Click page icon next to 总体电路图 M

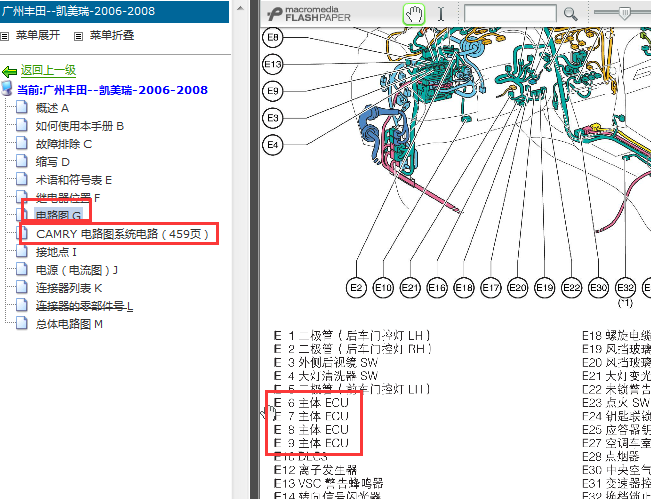click(22, 323)
